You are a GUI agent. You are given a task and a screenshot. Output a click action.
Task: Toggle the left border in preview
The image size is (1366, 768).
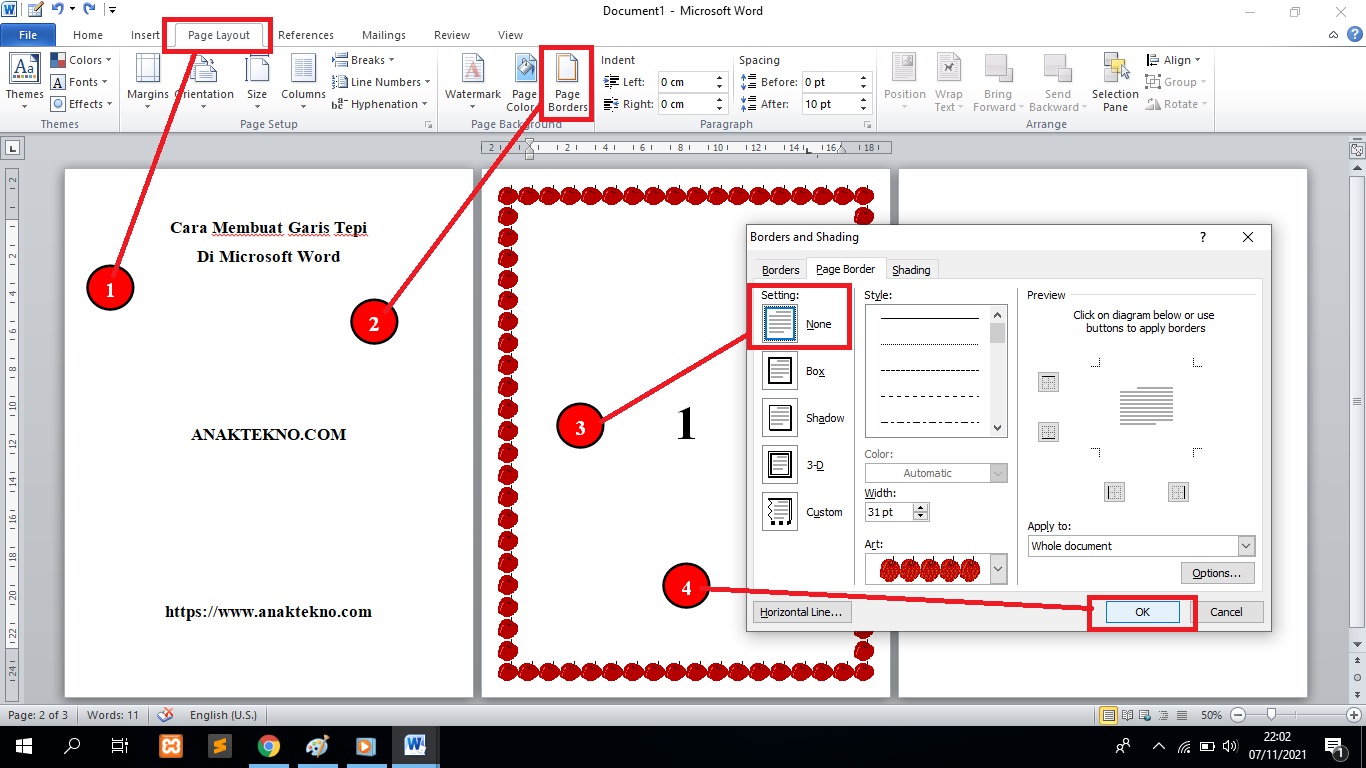1115,492
